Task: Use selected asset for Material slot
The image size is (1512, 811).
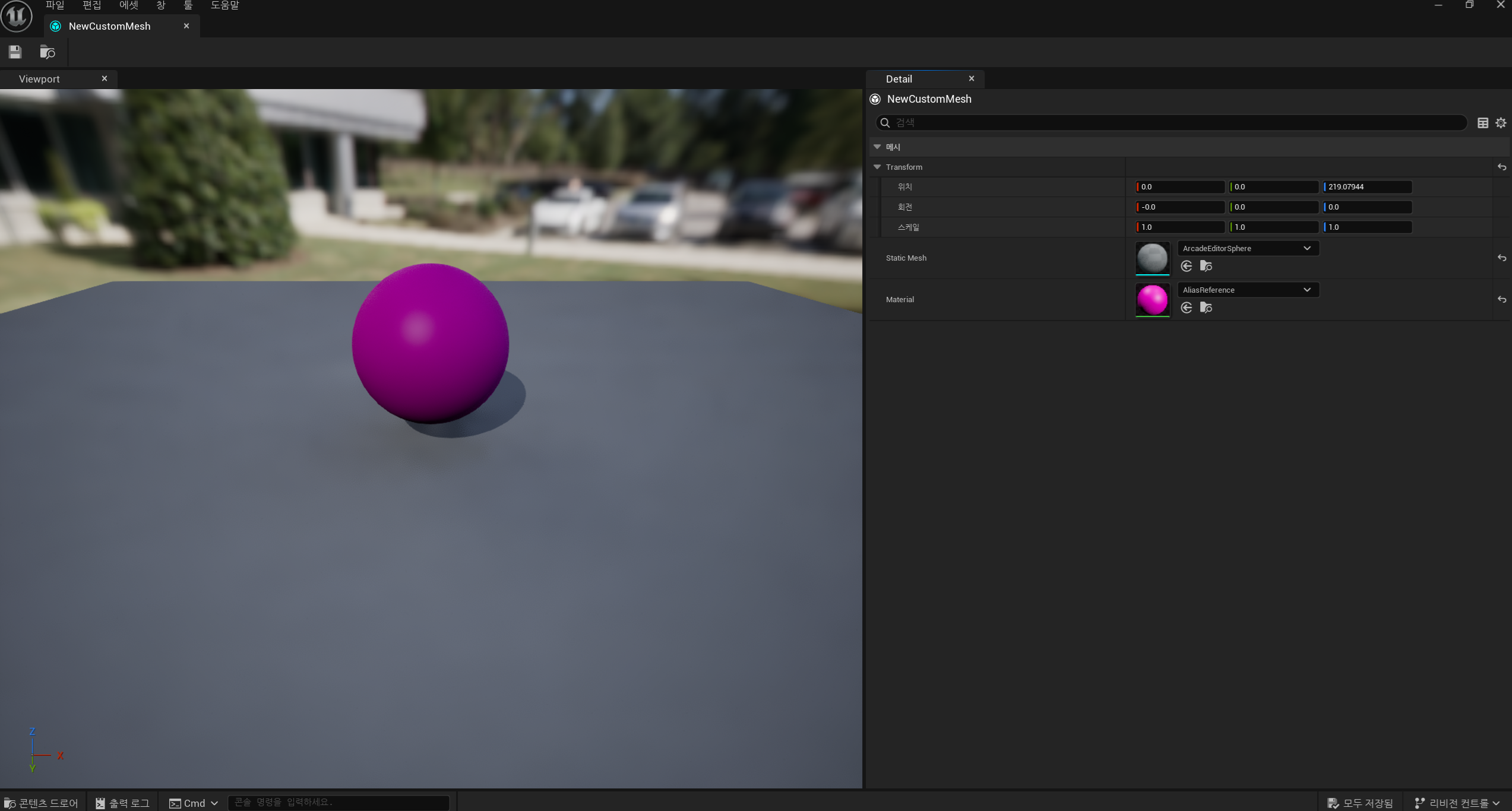Action: tap(1187, 308)
